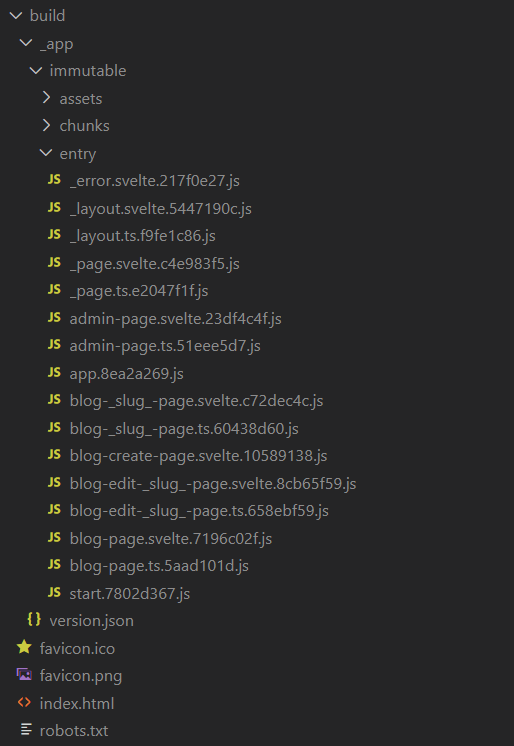
Task: Click JS icon of blog-create-page.svelte.10589138.js
Action: coord(54,454)
